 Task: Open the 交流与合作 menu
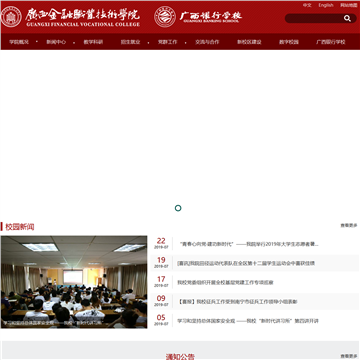tap(207, 42)
